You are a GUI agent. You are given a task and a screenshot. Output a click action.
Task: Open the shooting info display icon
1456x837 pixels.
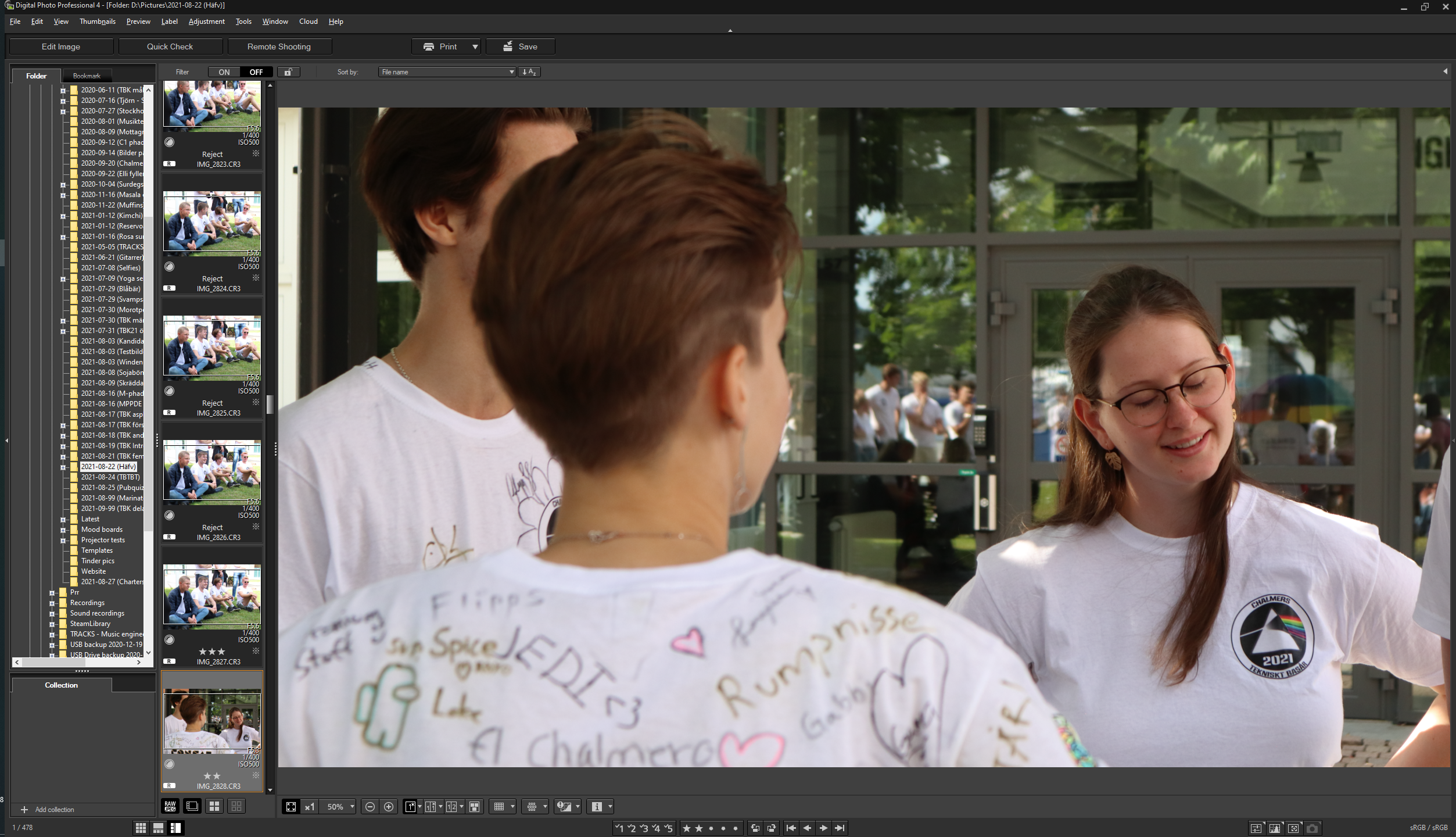[596, 807]
